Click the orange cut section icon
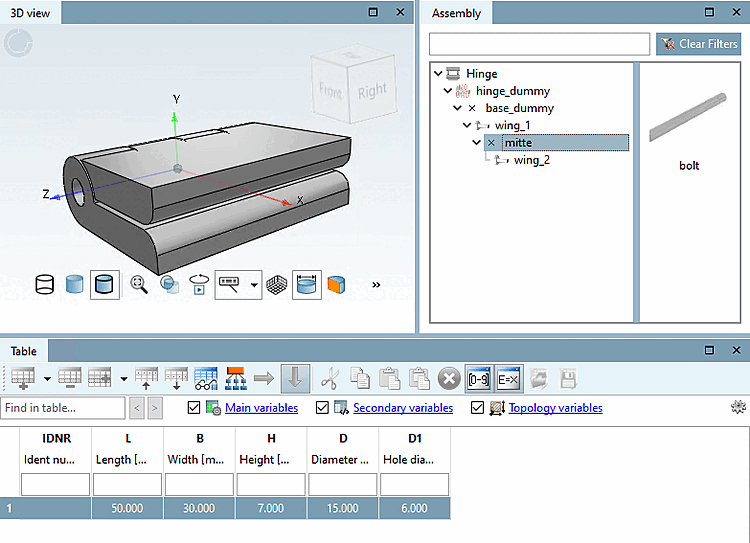This screenshot has width=750, height=543. pyautogui.click(x=337, y=284)
